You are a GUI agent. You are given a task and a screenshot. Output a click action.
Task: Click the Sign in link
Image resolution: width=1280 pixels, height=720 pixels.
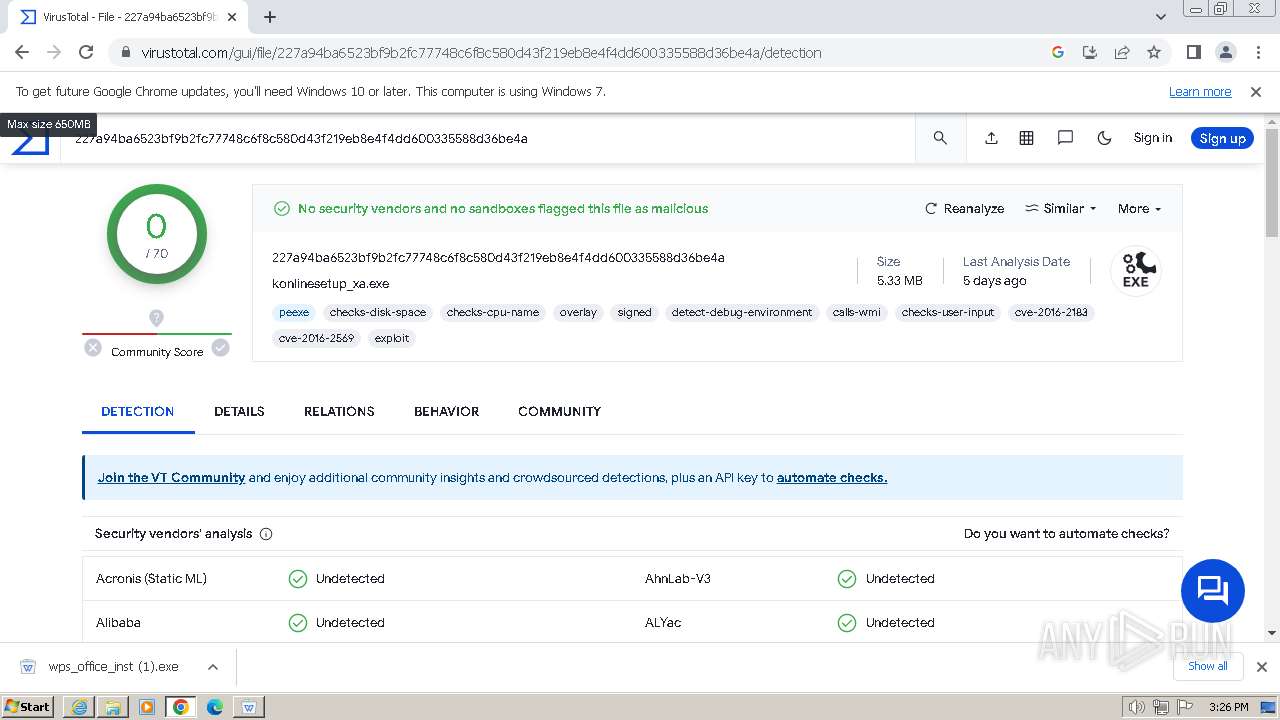1152,138
